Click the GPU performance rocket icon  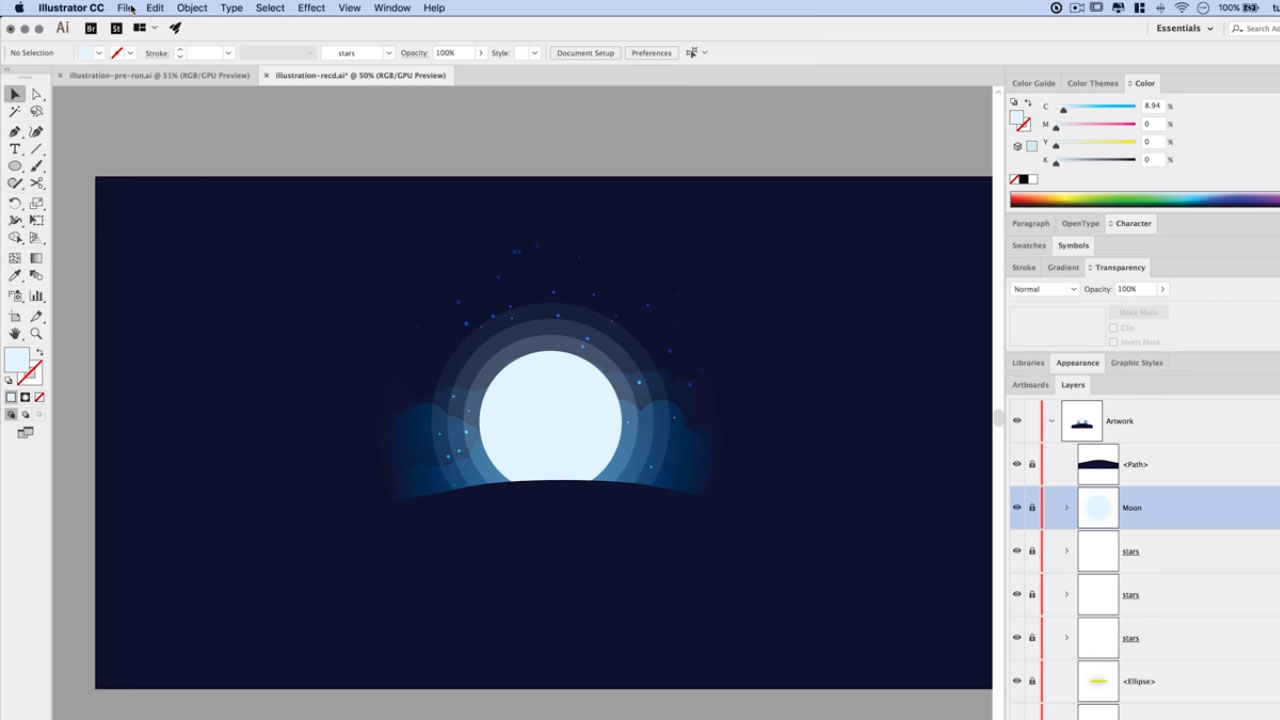(x=175, y=28)
